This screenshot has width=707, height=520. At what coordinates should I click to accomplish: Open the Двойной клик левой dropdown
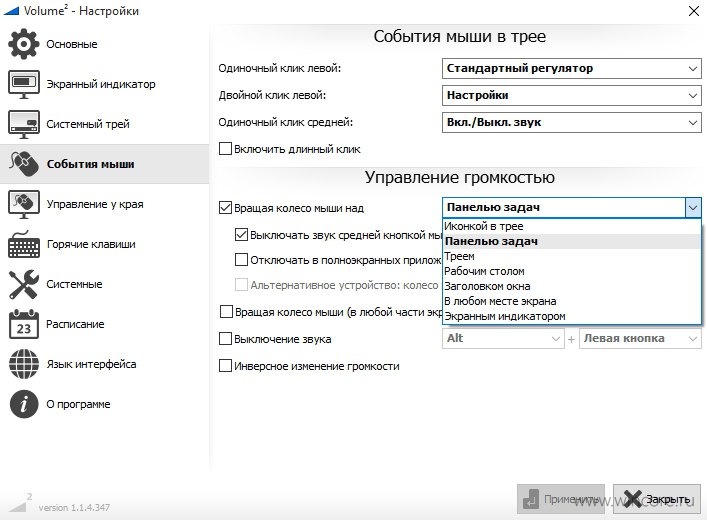pyautogui.click(x=571, y=96)
